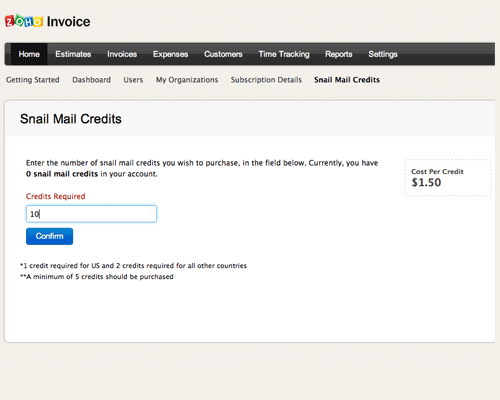Click the '1 credit required for US' note

[133, 266]
